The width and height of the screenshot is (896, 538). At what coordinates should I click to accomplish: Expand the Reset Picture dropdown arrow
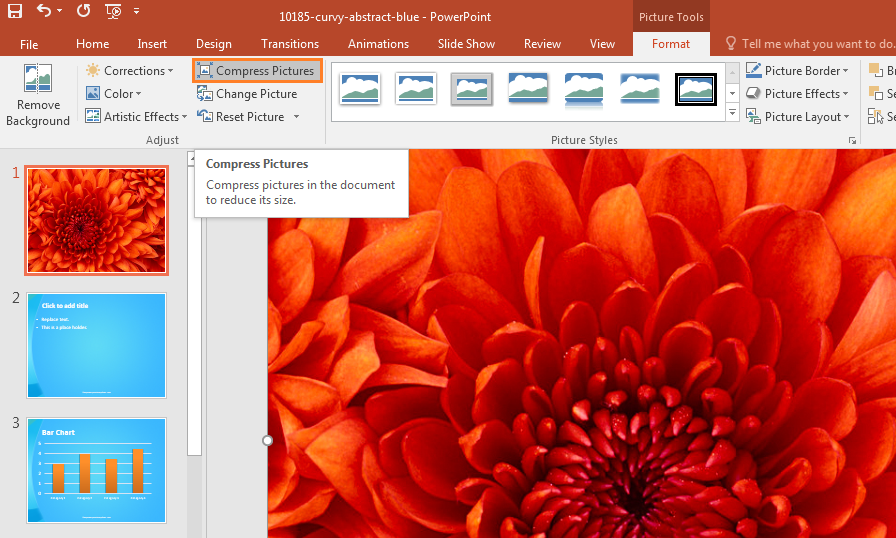click(297, 117)
